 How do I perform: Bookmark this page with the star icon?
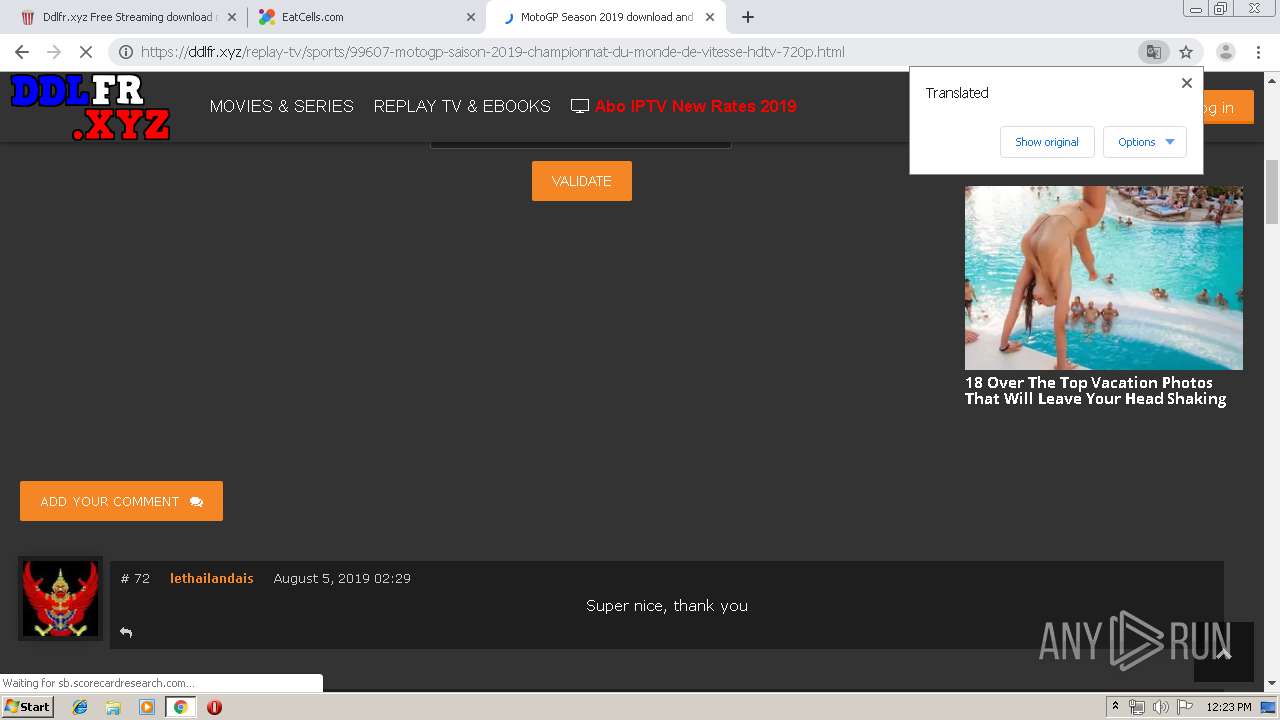(x=1186, y=52)
